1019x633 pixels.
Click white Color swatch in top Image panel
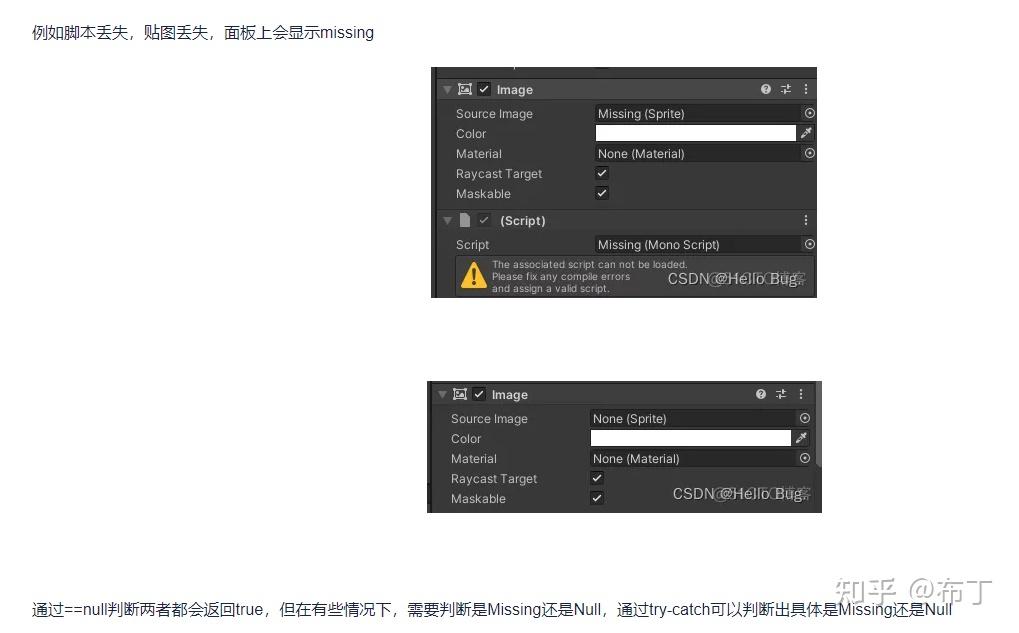click(695, 133)
